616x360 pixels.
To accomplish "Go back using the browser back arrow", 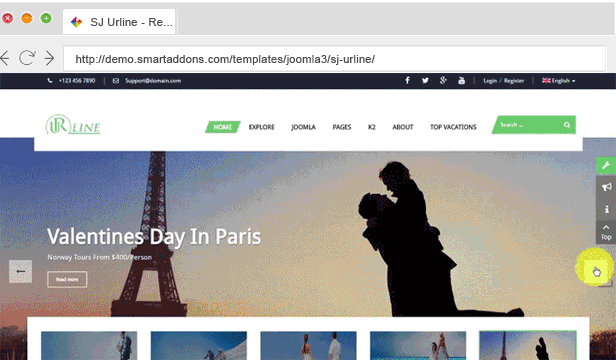I will pyautogui.click(x=5, y=58).
